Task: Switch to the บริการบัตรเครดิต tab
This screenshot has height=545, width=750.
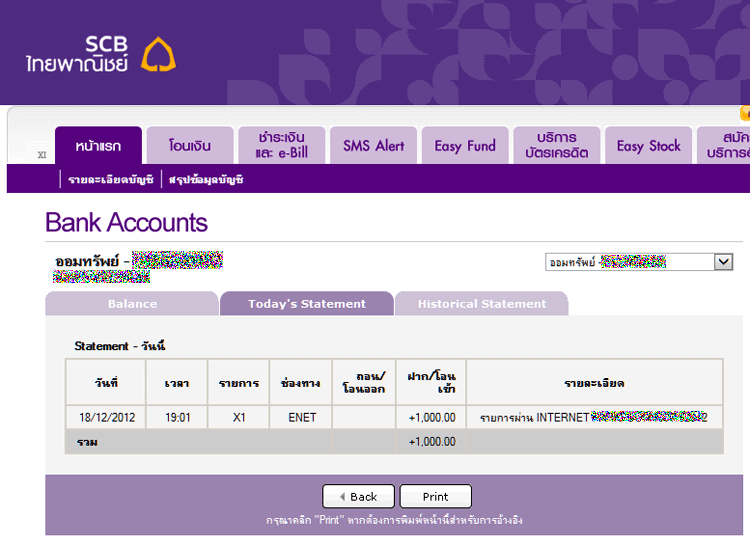Action: 556,146
